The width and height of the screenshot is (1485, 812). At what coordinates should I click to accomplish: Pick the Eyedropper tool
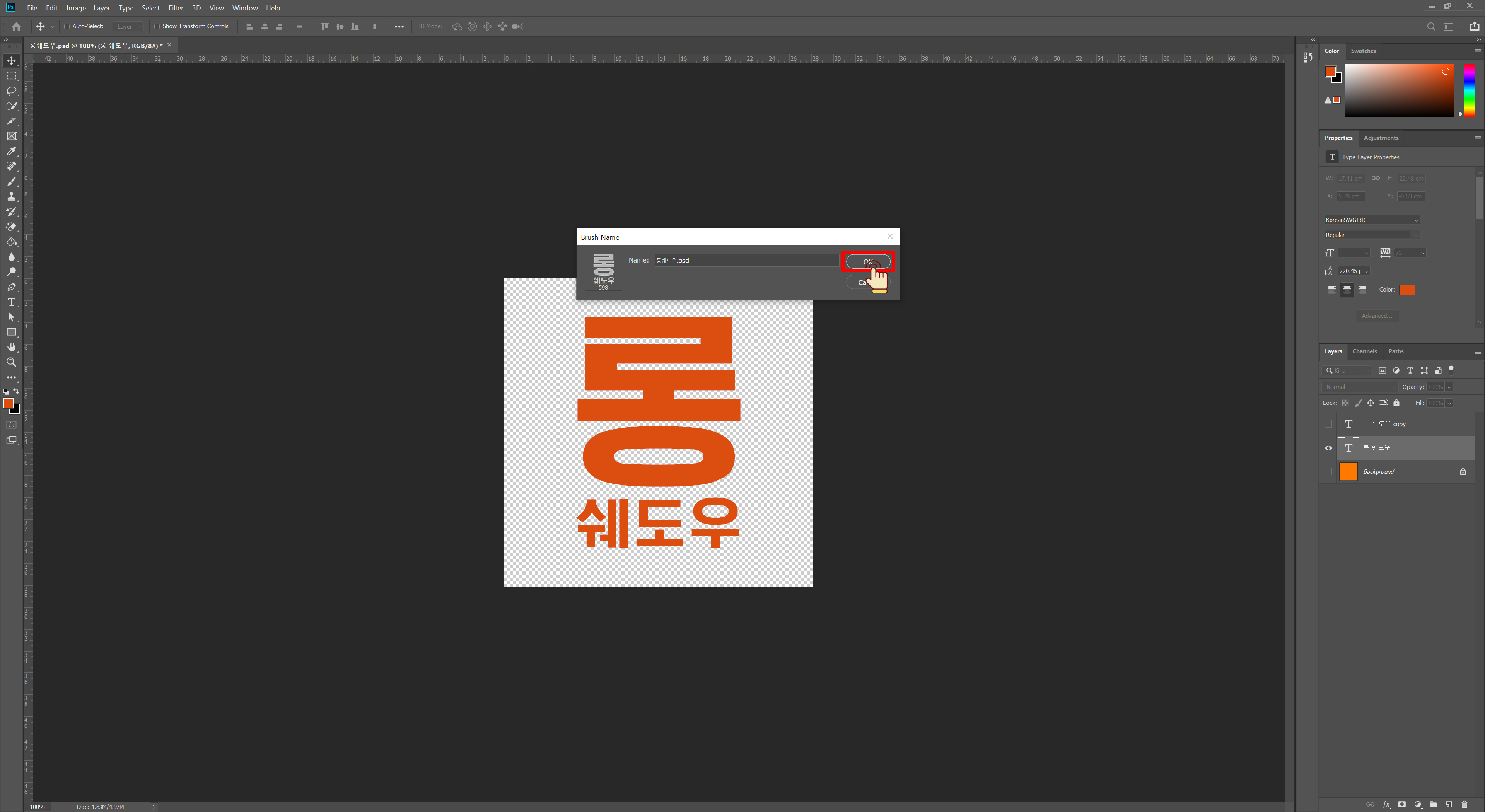pyautogui.click(x=12, y=151)
